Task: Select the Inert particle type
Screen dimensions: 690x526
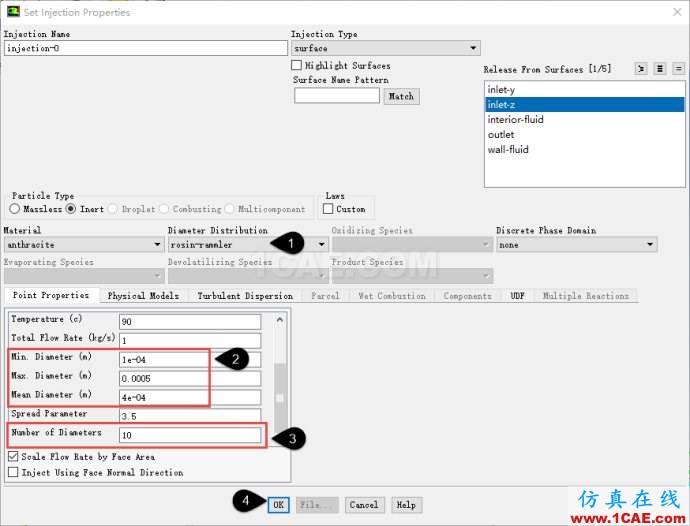Action: [71, 209]
